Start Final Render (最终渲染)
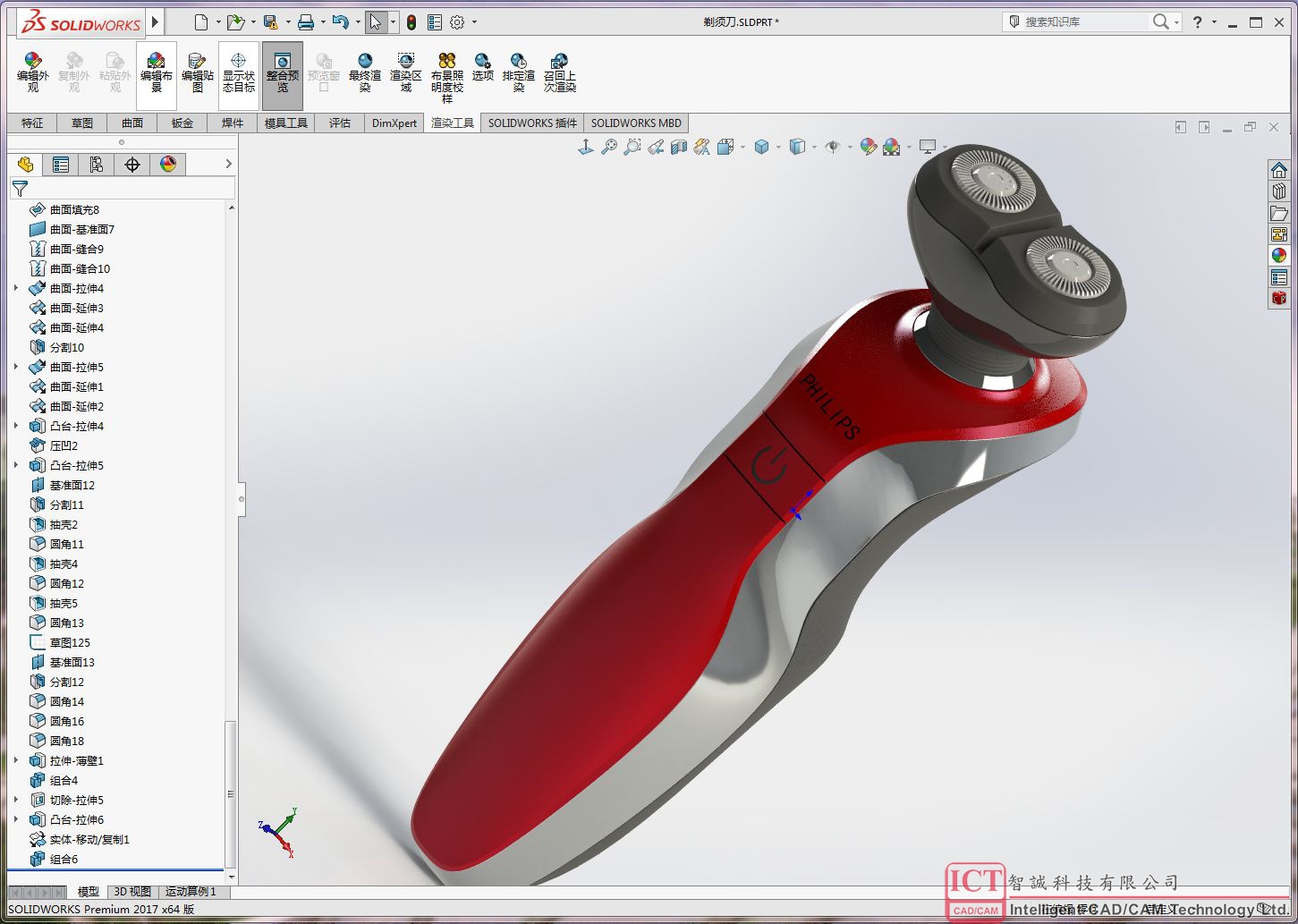Screen dimensions: 1298x924 click(365, 72)
